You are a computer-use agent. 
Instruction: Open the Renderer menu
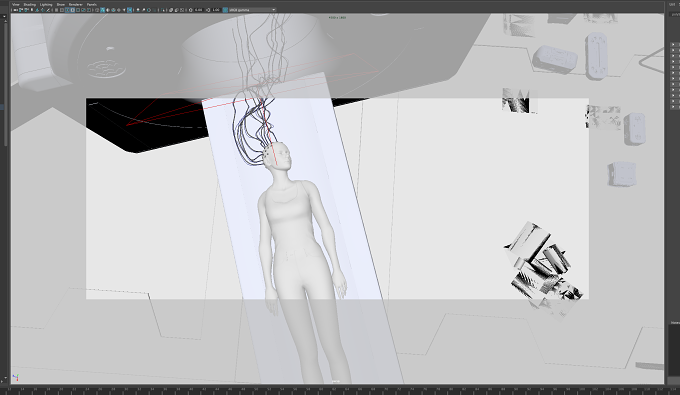tap(75, 4)
